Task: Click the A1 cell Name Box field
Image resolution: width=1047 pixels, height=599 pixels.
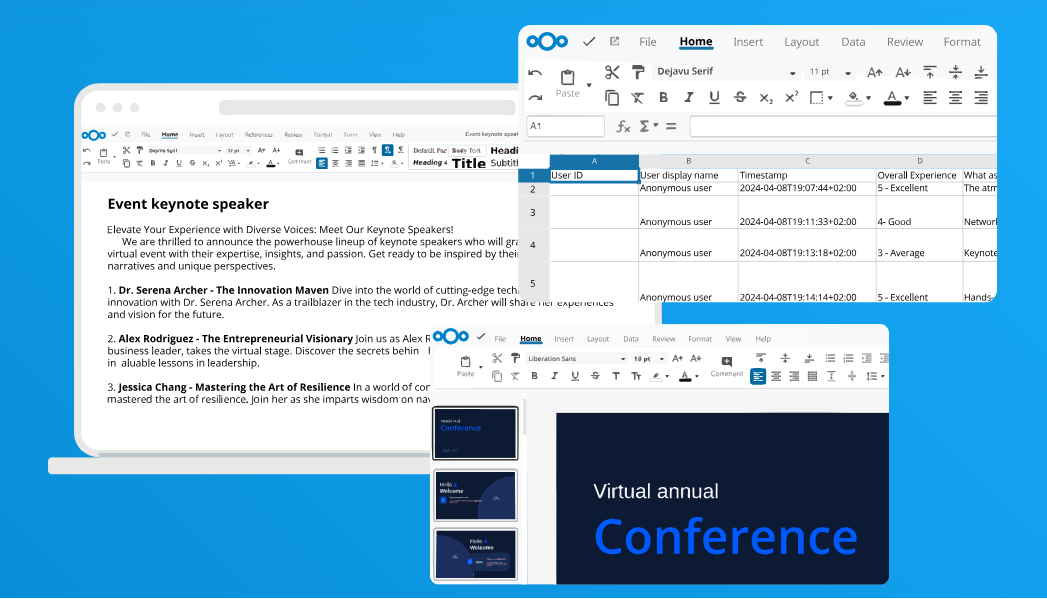Action: [565, 126]
